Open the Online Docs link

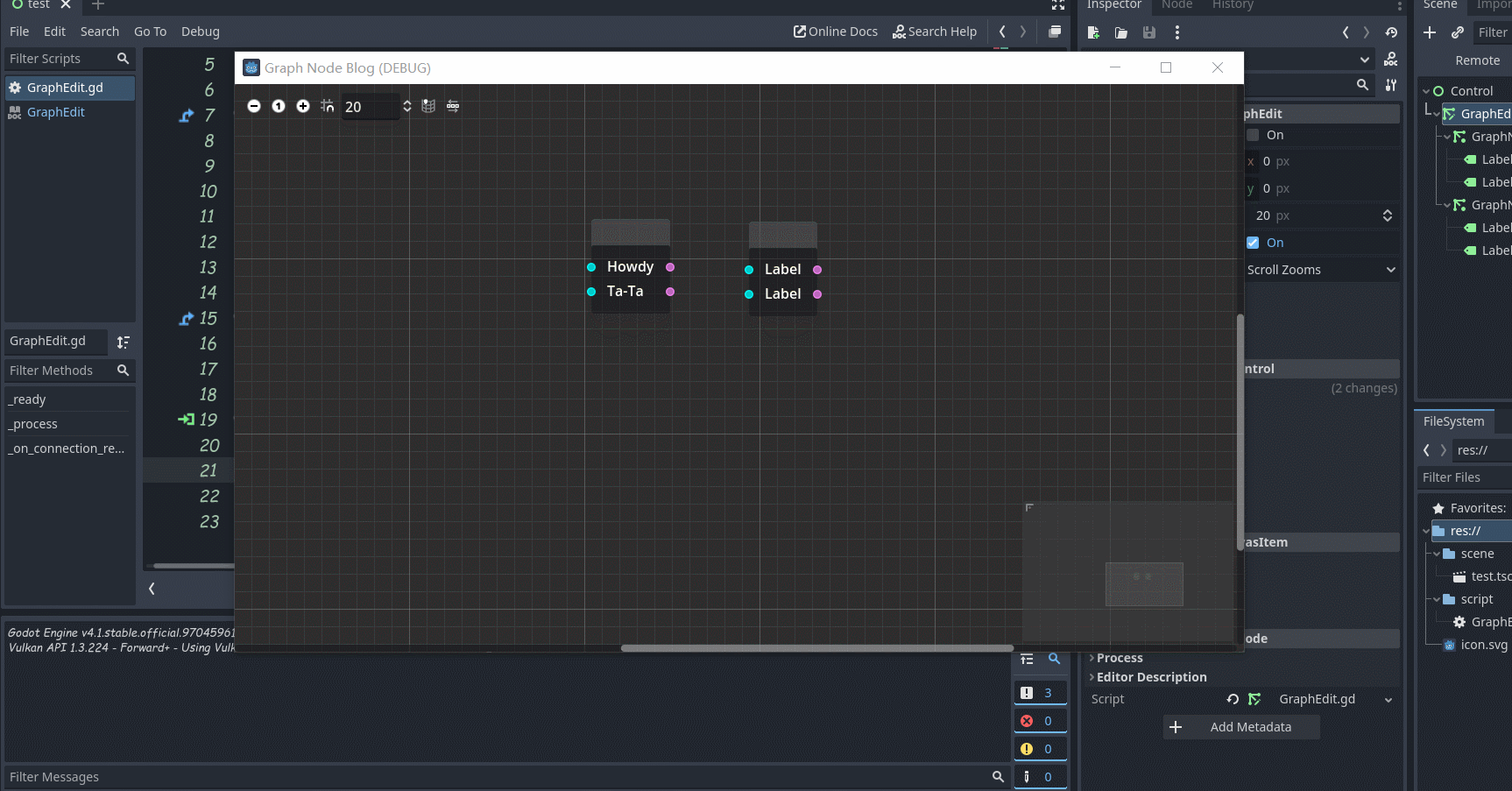[x=835, y=31]
